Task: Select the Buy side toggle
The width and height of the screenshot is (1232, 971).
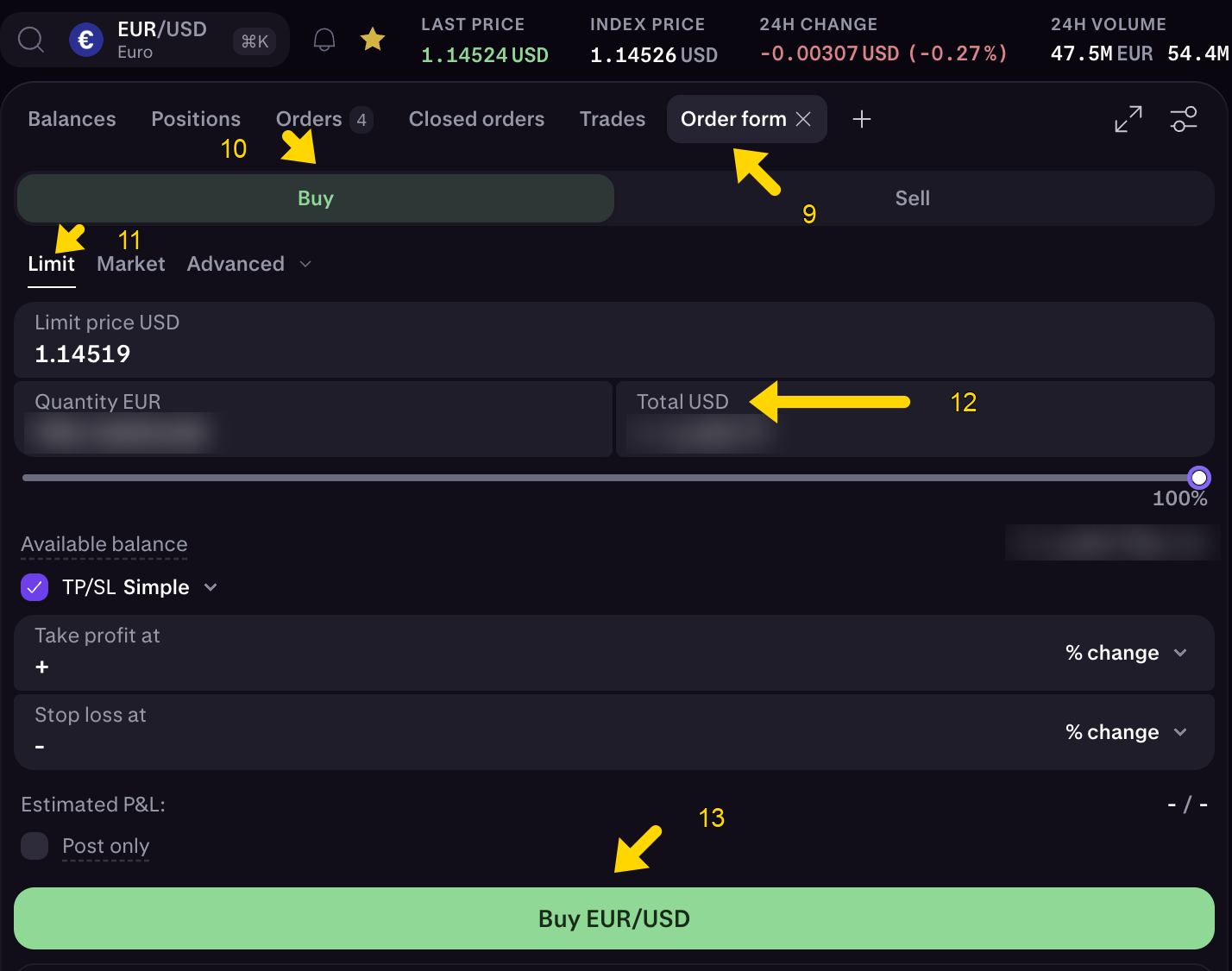Action: (x=316, y=198)
